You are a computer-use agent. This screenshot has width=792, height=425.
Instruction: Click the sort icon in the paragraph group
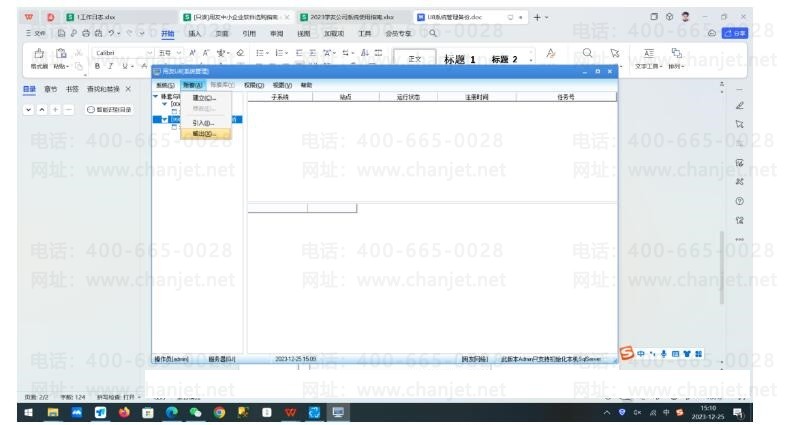click(365, 53)
